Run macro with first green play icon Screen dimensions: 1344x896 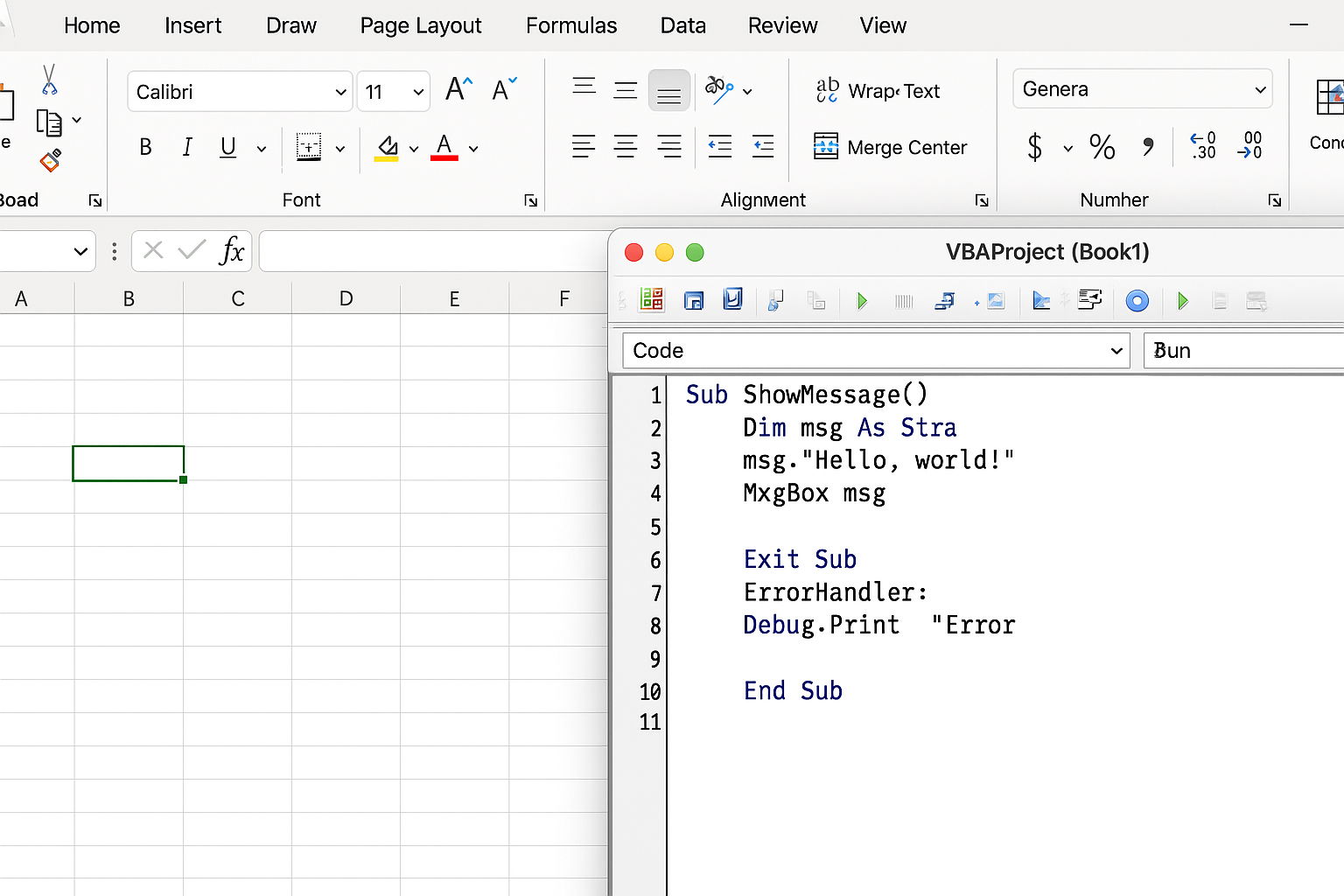coord(862,301)
